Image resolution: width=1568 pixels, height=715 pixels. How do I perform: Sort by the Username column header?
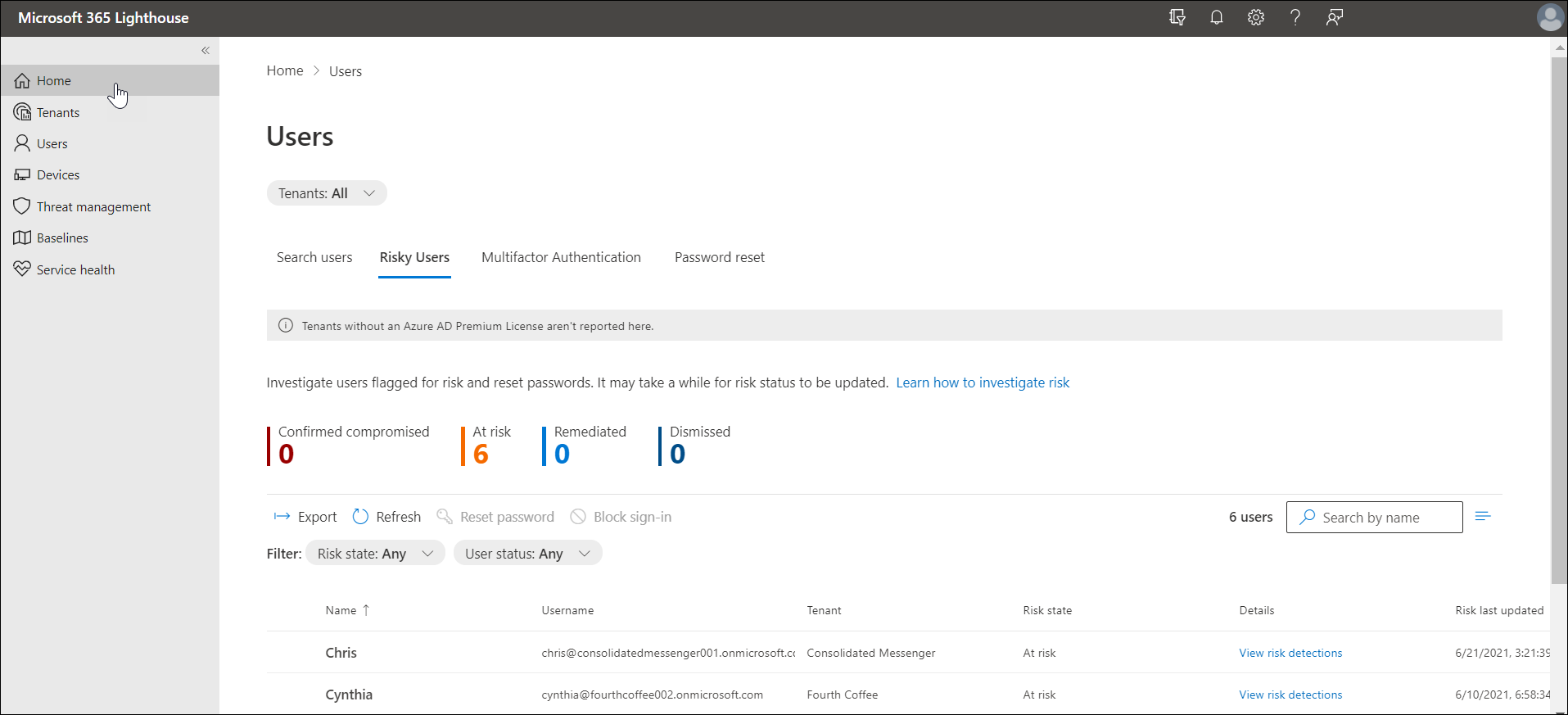click(x=567, y=610)
